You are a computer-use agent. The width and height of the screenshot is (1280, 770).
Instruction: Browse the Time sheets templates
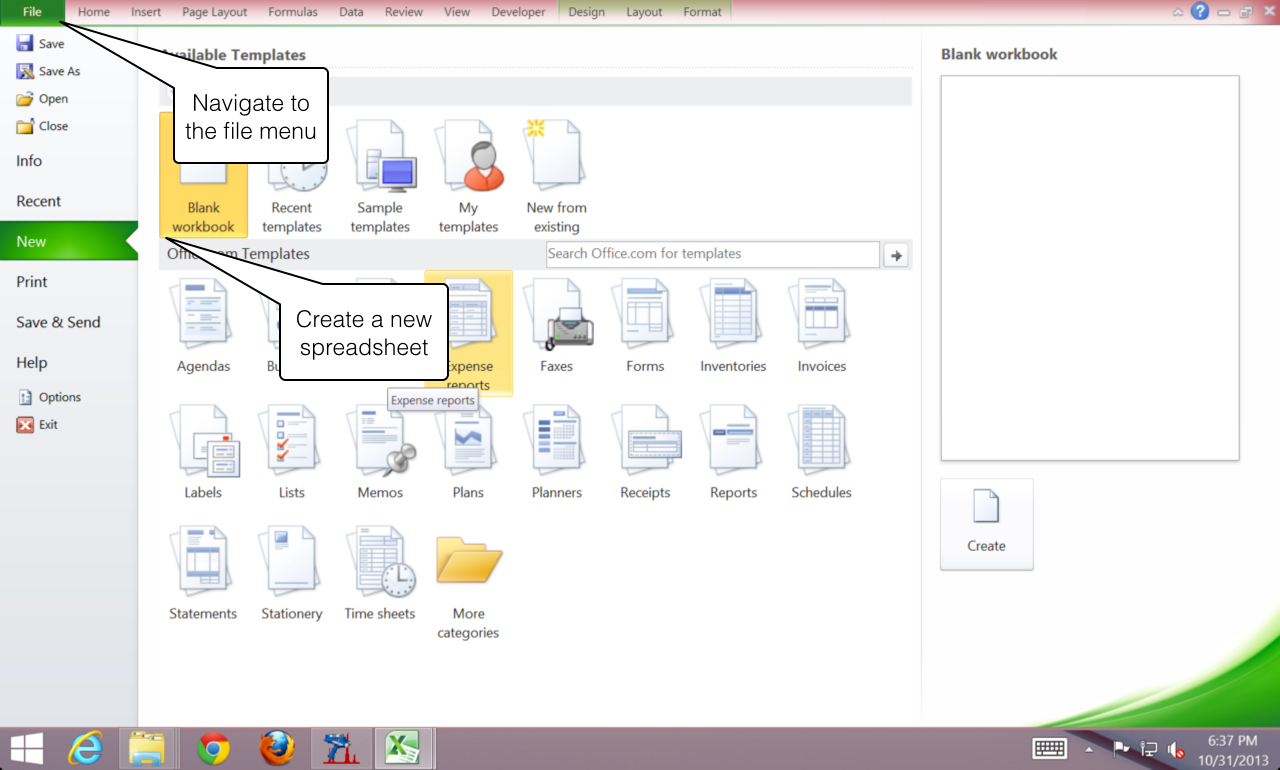tap(380, 565)
